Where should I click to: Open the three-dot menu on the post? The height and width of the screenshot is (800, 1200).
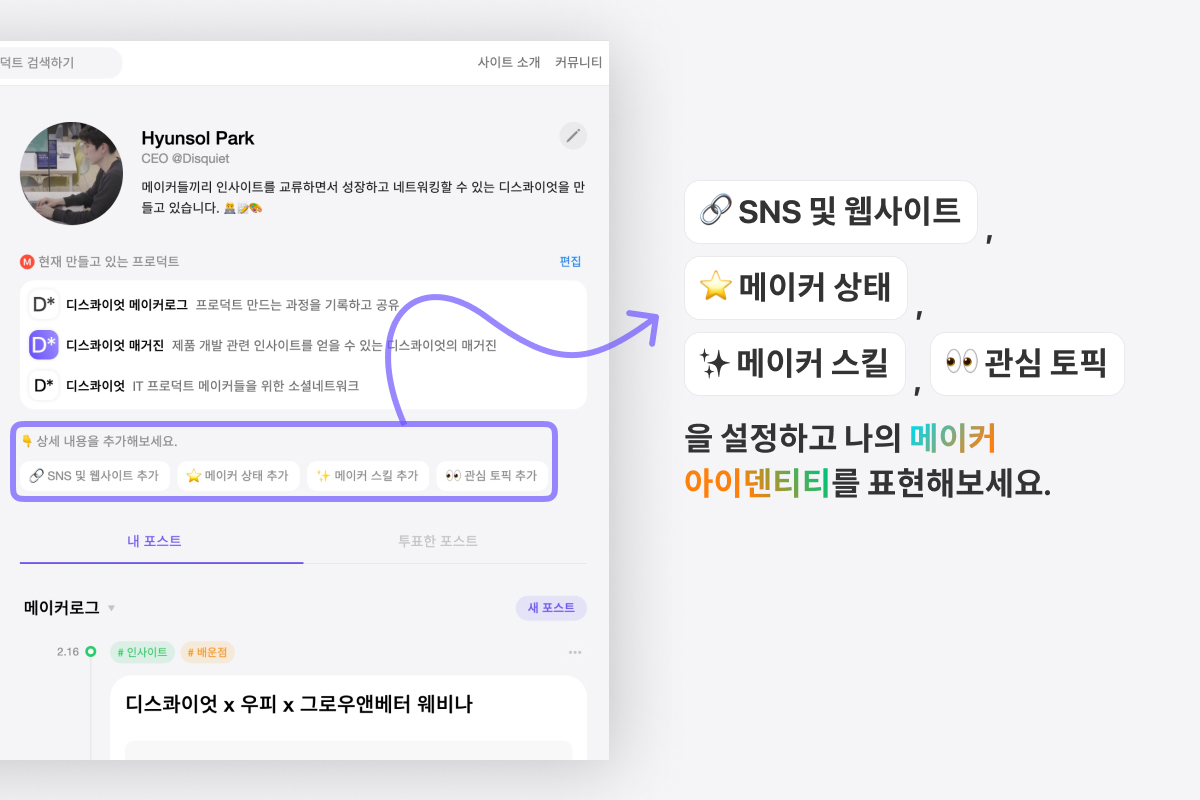(x=575, y=652)
